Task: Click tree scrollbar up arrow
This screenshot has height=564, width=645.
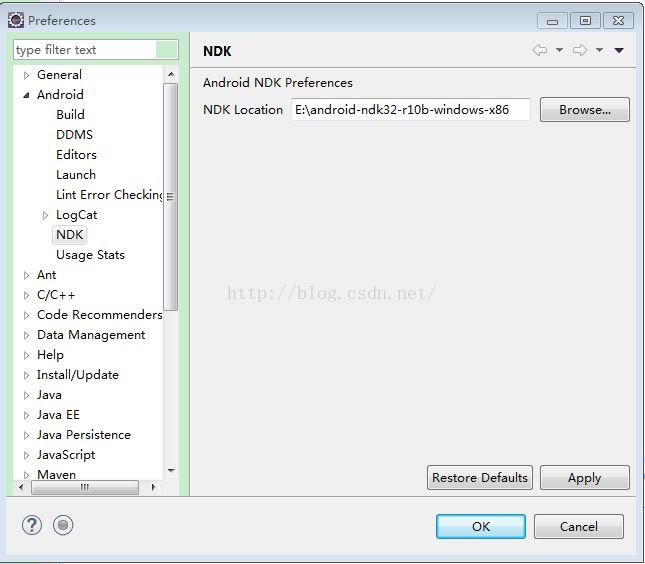Action: [171, 74]
